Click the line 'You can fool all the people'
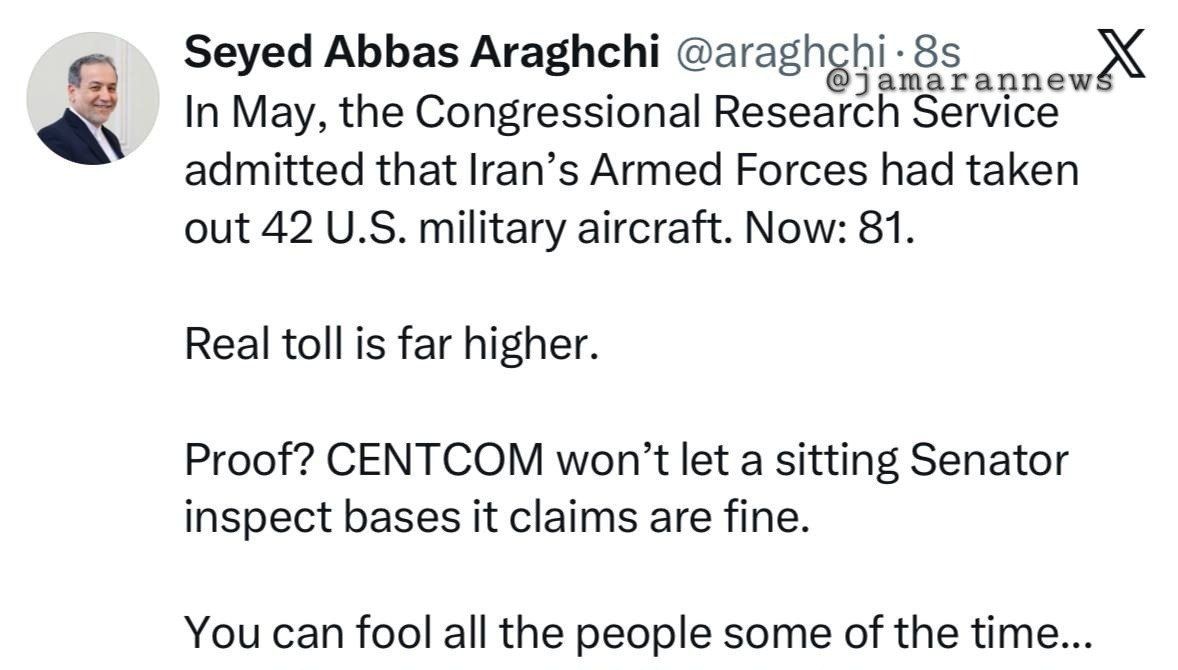Viewport: 1178px width, 670px height. click(638, 632)
